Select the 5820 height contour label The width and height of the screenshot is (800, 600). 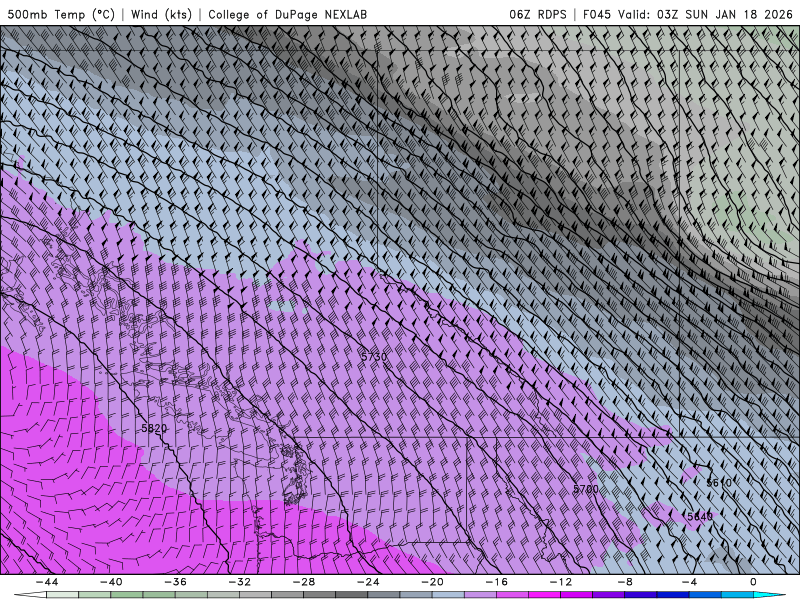tap(154, 428)
